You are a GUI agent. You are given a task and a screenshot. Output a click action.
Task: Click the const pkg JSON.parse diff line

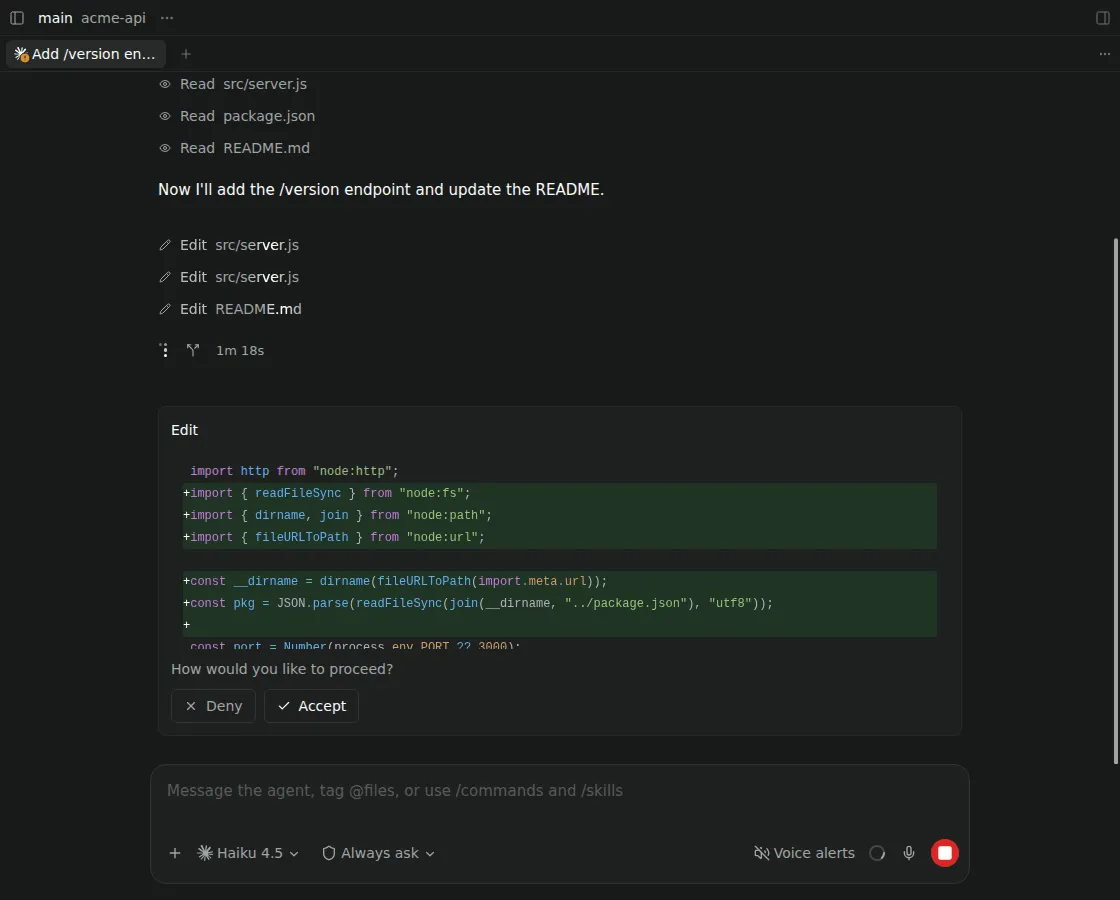559,604
